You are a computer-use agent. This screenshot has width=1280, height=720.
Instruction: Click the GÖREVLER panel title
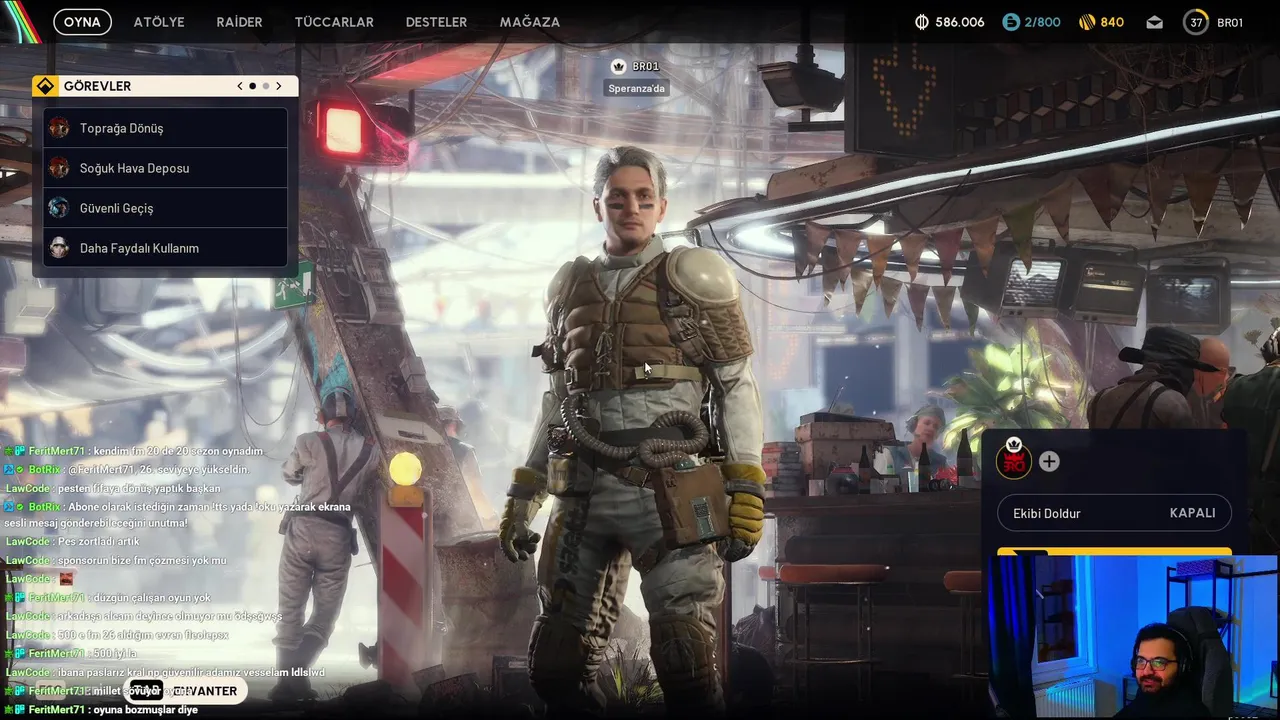97,86
